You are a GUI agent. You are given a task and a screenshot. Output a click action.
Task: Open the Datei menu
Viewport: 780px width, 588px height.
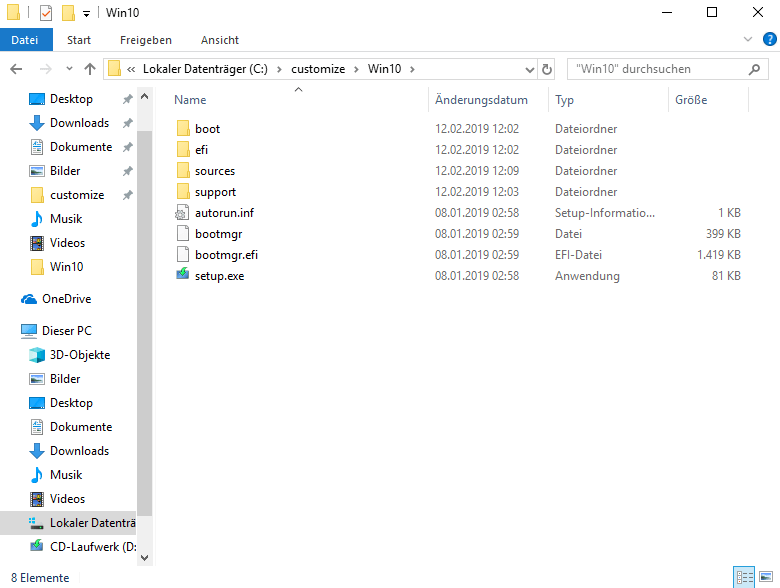coord(26,40)
